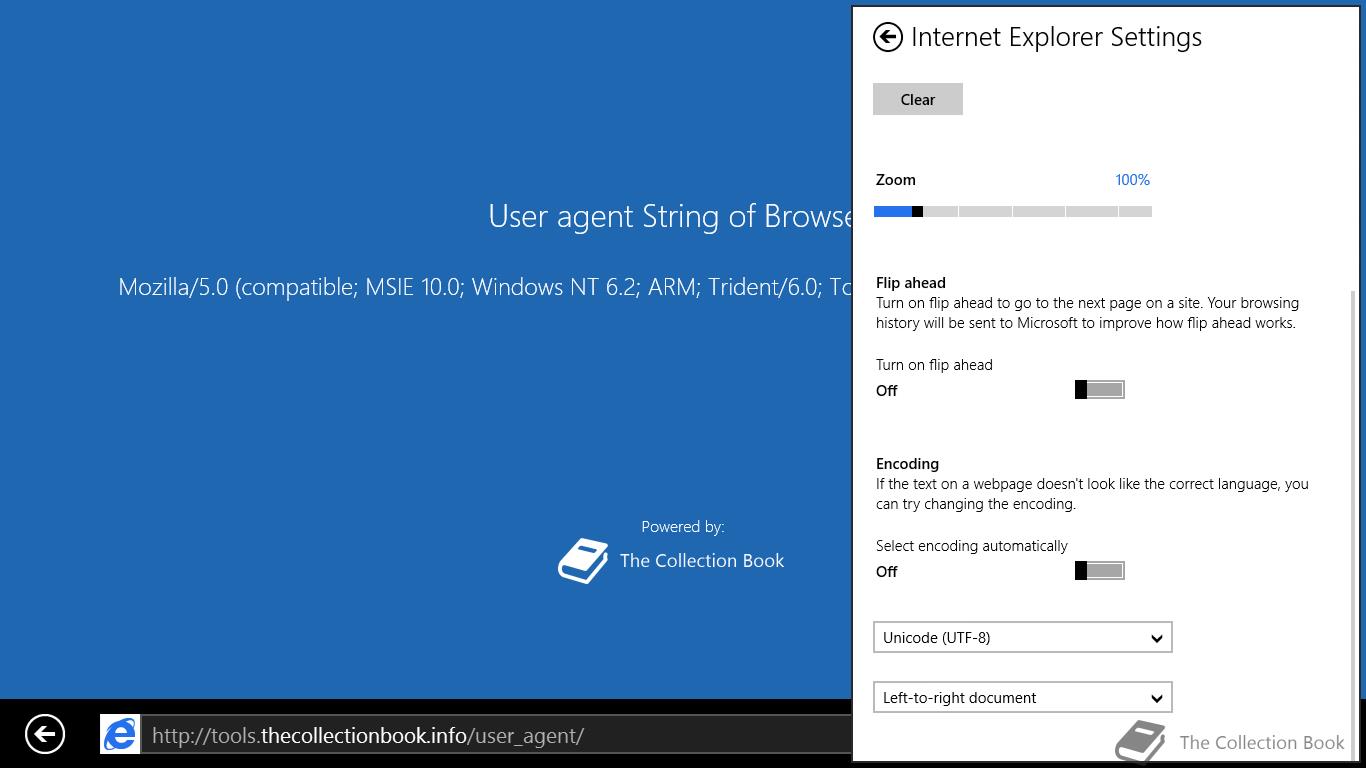Click the book logo on the webpage
The height and width of the screenshot is (768, 1366).
[x=584, y=561]
